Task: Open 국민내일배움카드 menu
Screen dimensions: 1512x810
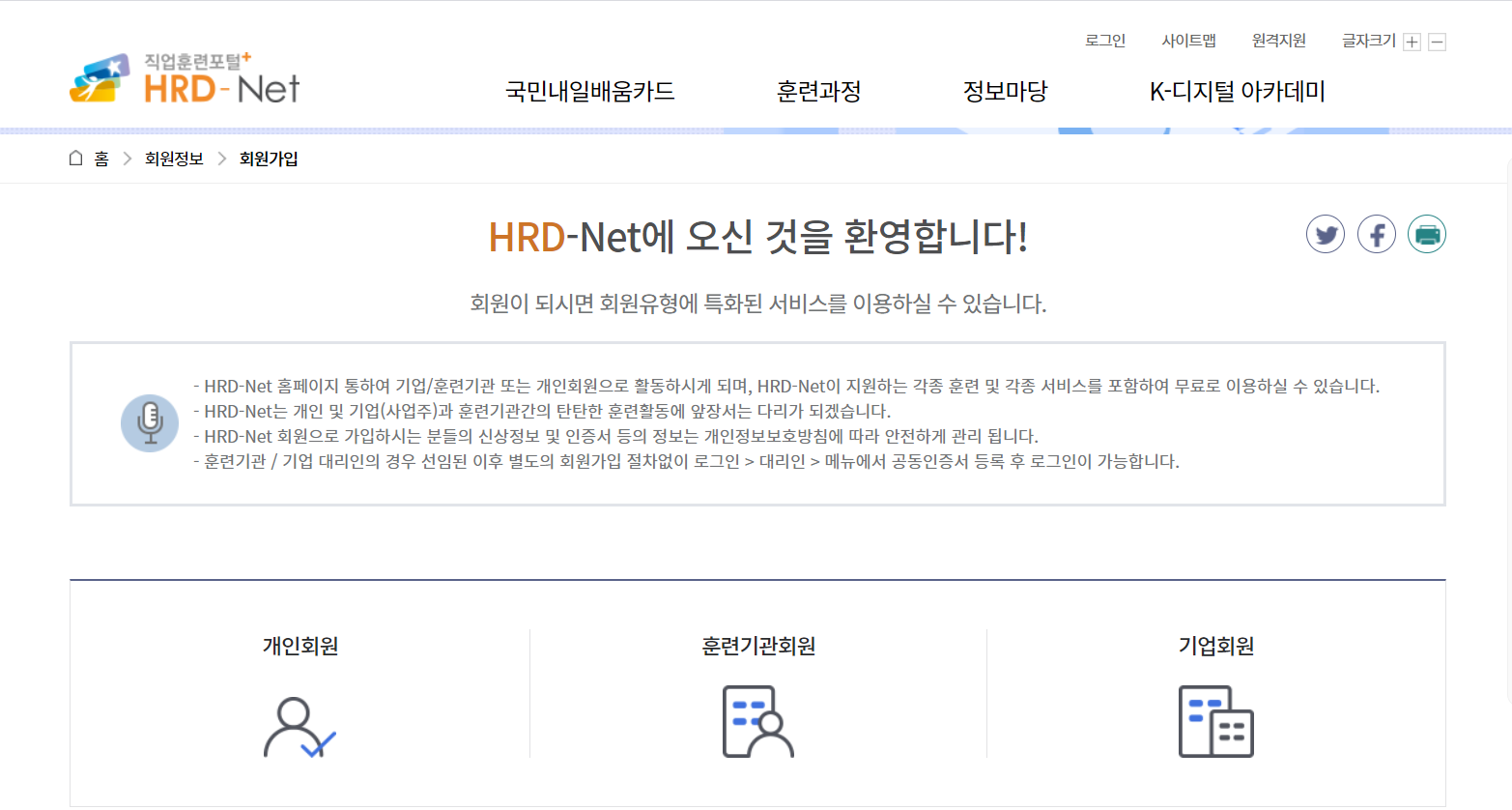Action: pos(590,92)
